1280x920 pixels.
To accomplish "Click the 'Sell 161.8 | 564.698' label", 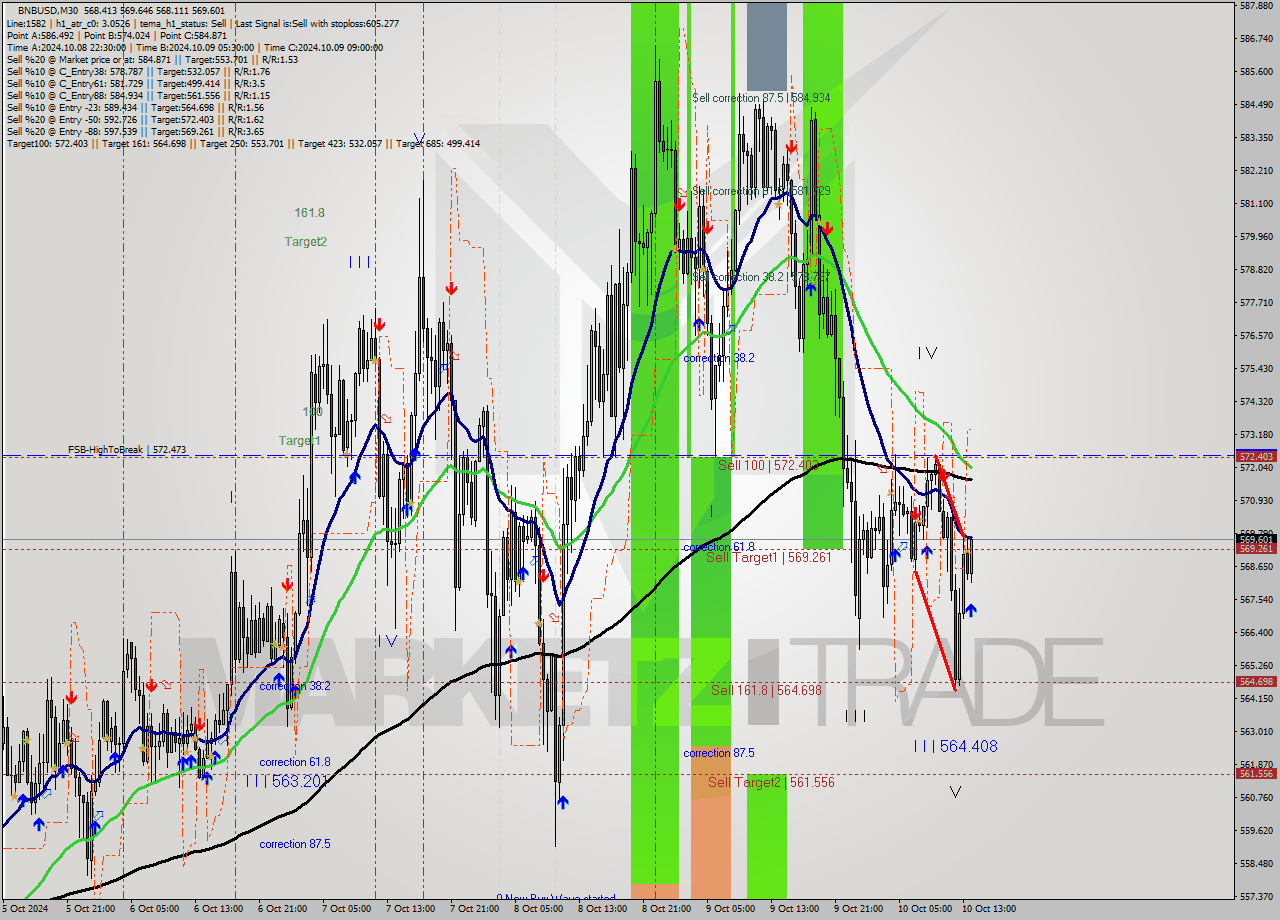I will (x=766, y=690).
